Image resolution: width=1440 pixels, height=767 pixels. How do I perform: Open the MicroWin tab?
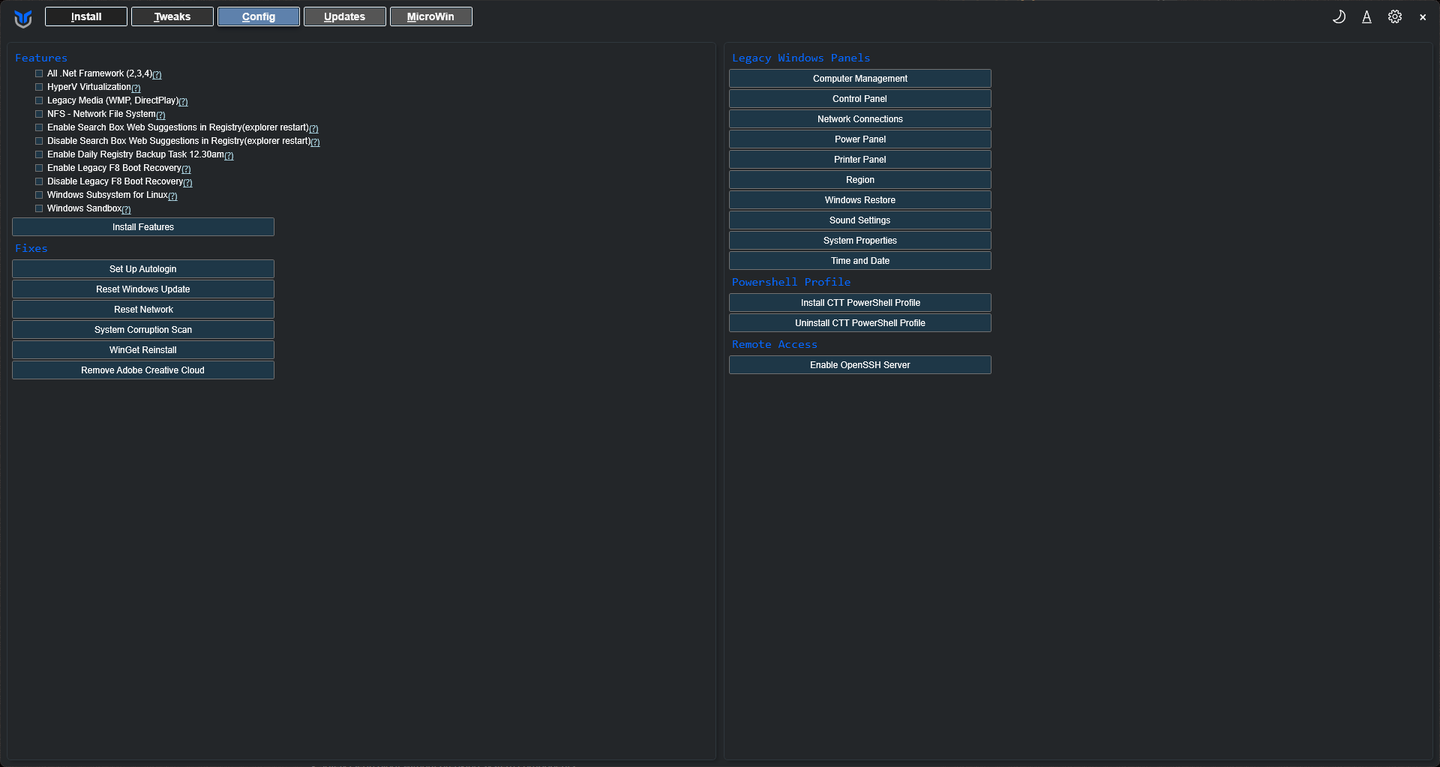431,17
